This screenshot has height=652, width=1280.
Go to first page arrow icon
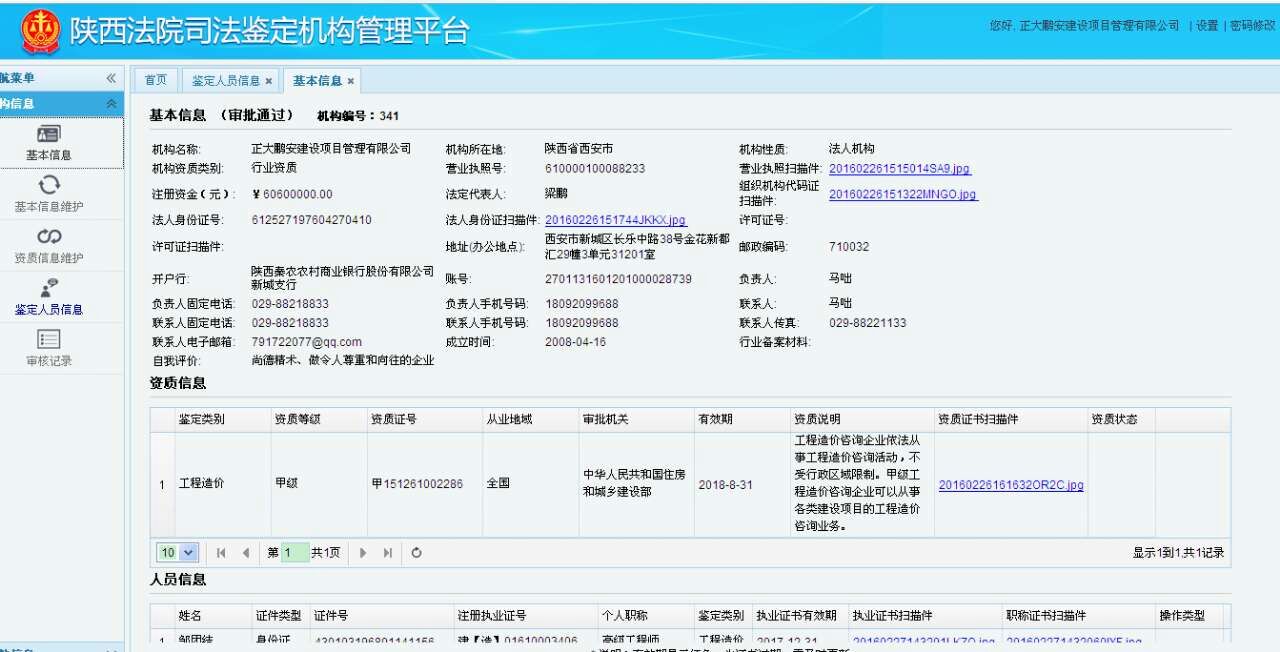pos(221,553)
